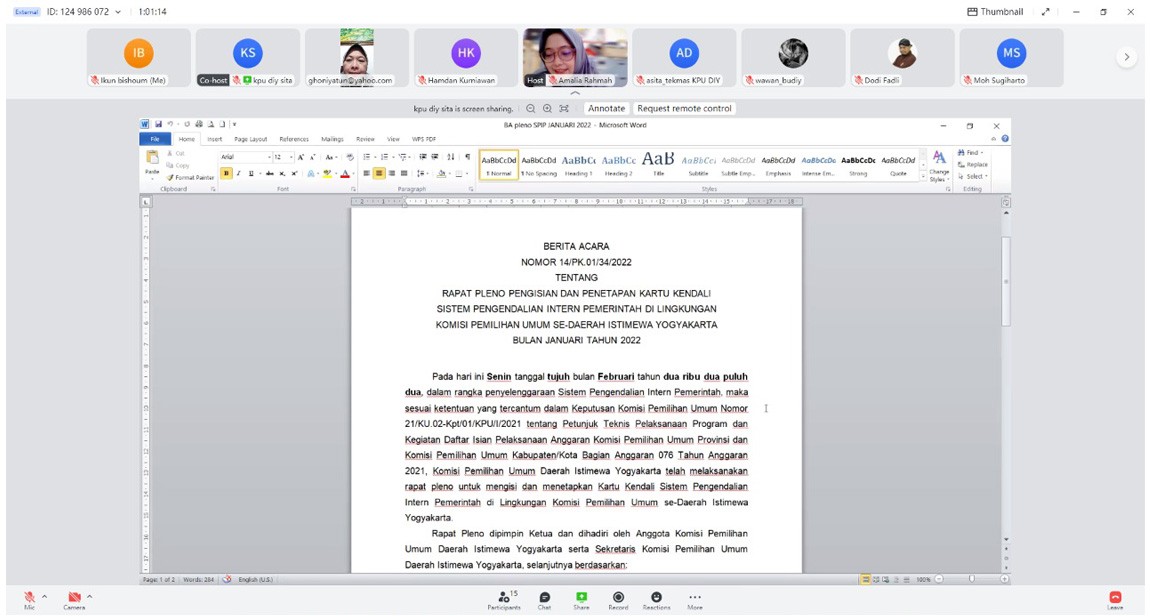This screenshot has height=616, width=1150.
Task: Click the Word zoom slider in status bar
Action: tap(971, 579)
